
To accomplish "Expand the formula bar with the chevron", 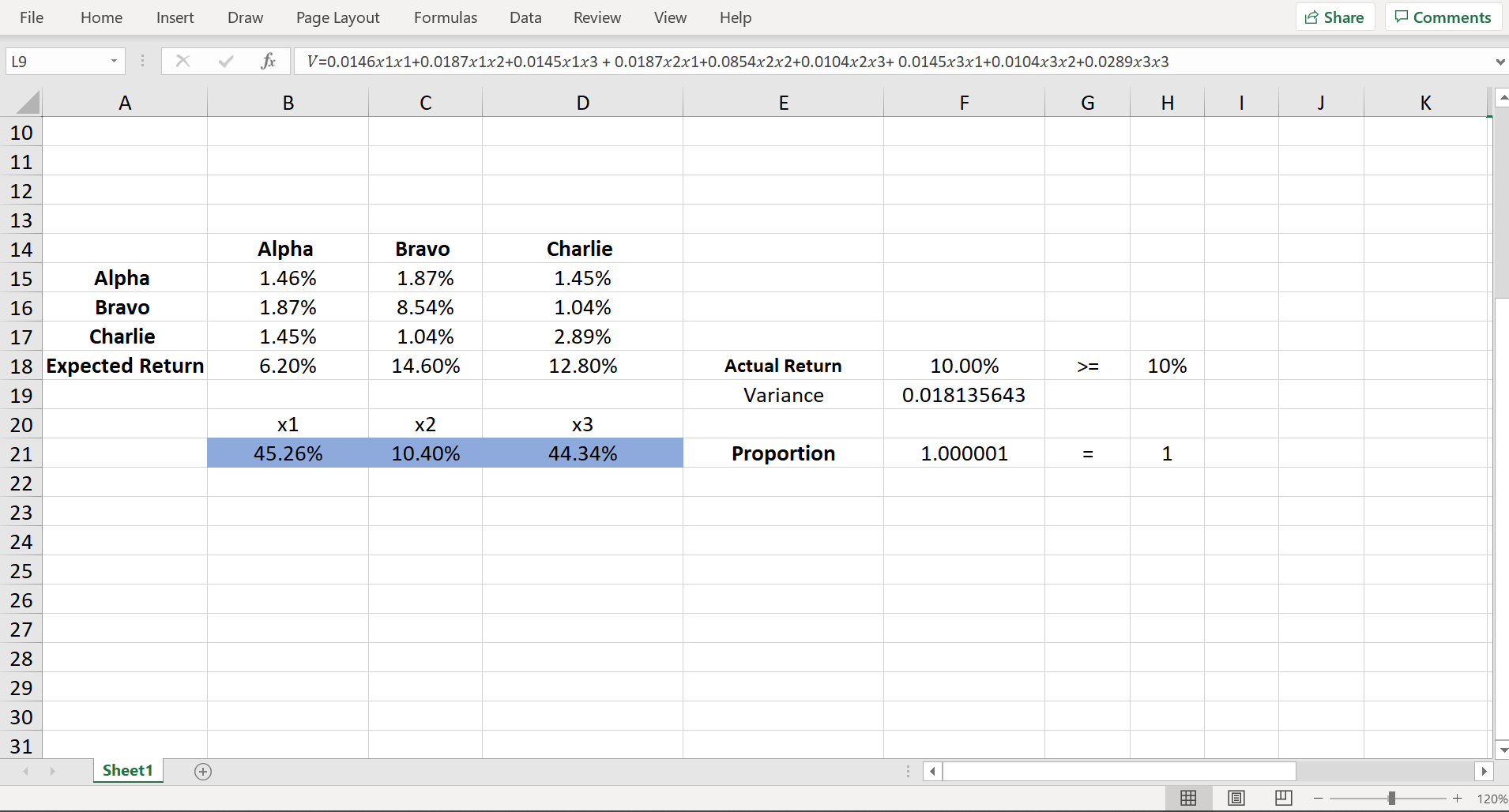I will click(x=1500, y=61).
